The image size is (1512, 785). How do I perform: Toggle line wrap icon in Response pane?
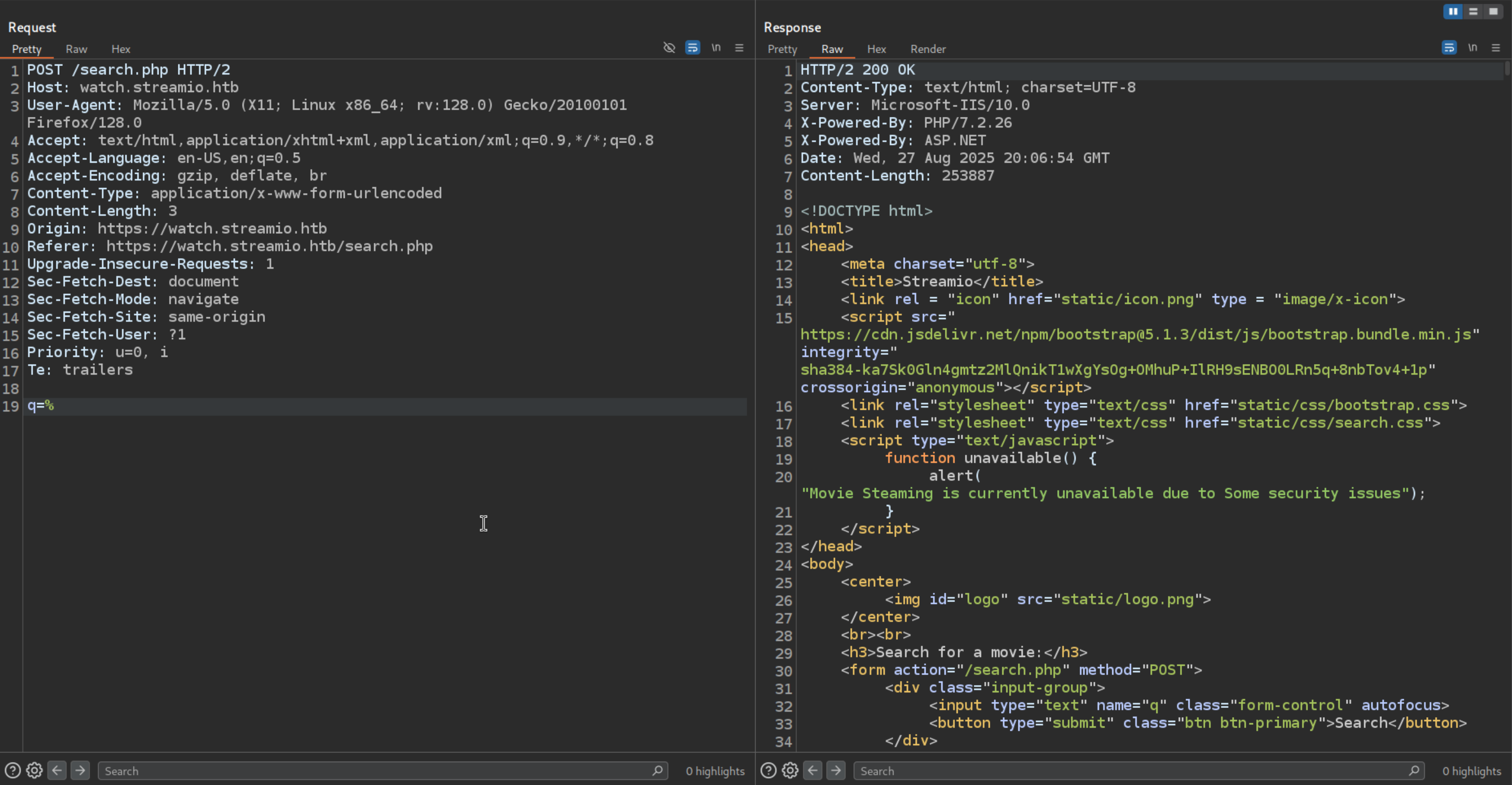pos(1449,48)
